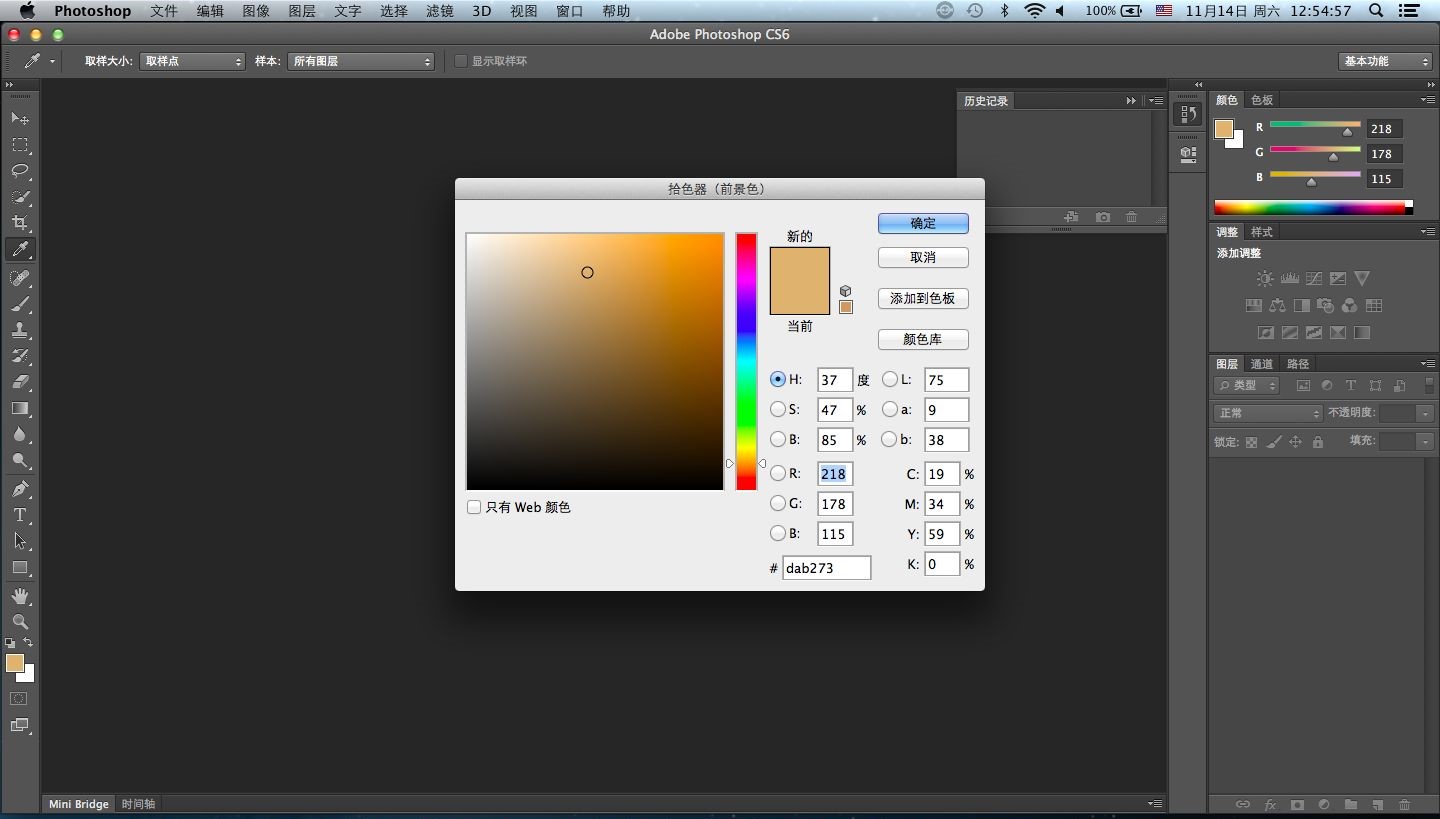Select the Hand tool
This screenshot has width=1440, height=819.
[x=19, y=595]
